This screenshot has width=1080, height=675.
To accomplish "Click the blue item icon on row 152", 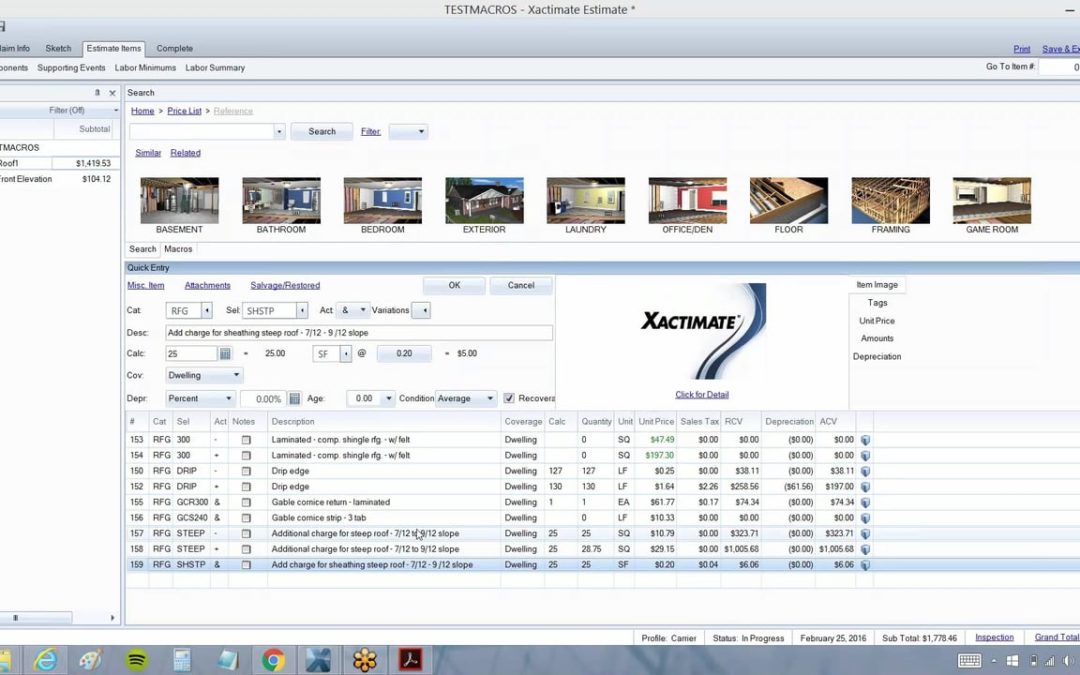I will [865, 486].
